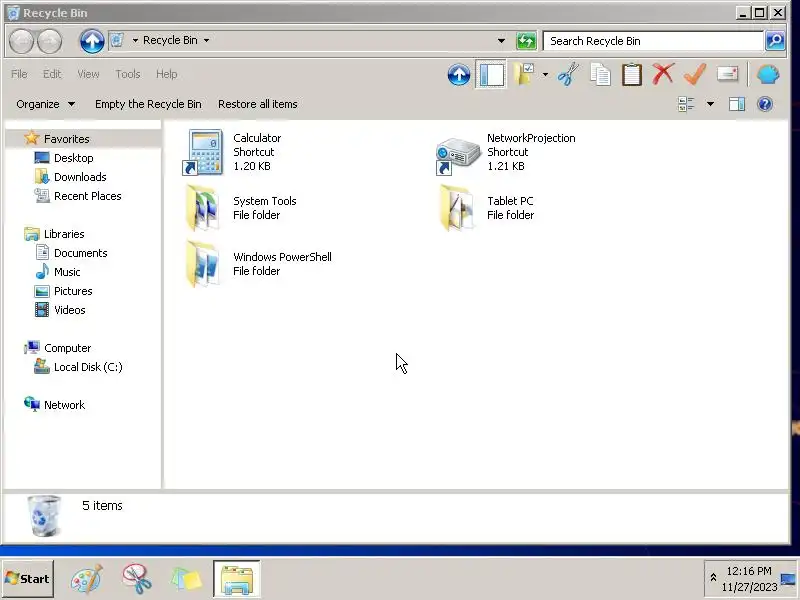Image resolution: width=800 pixels, height=600 pixels.
Task: Select the System Tools folder icon
Action: (x=203, y=208)
